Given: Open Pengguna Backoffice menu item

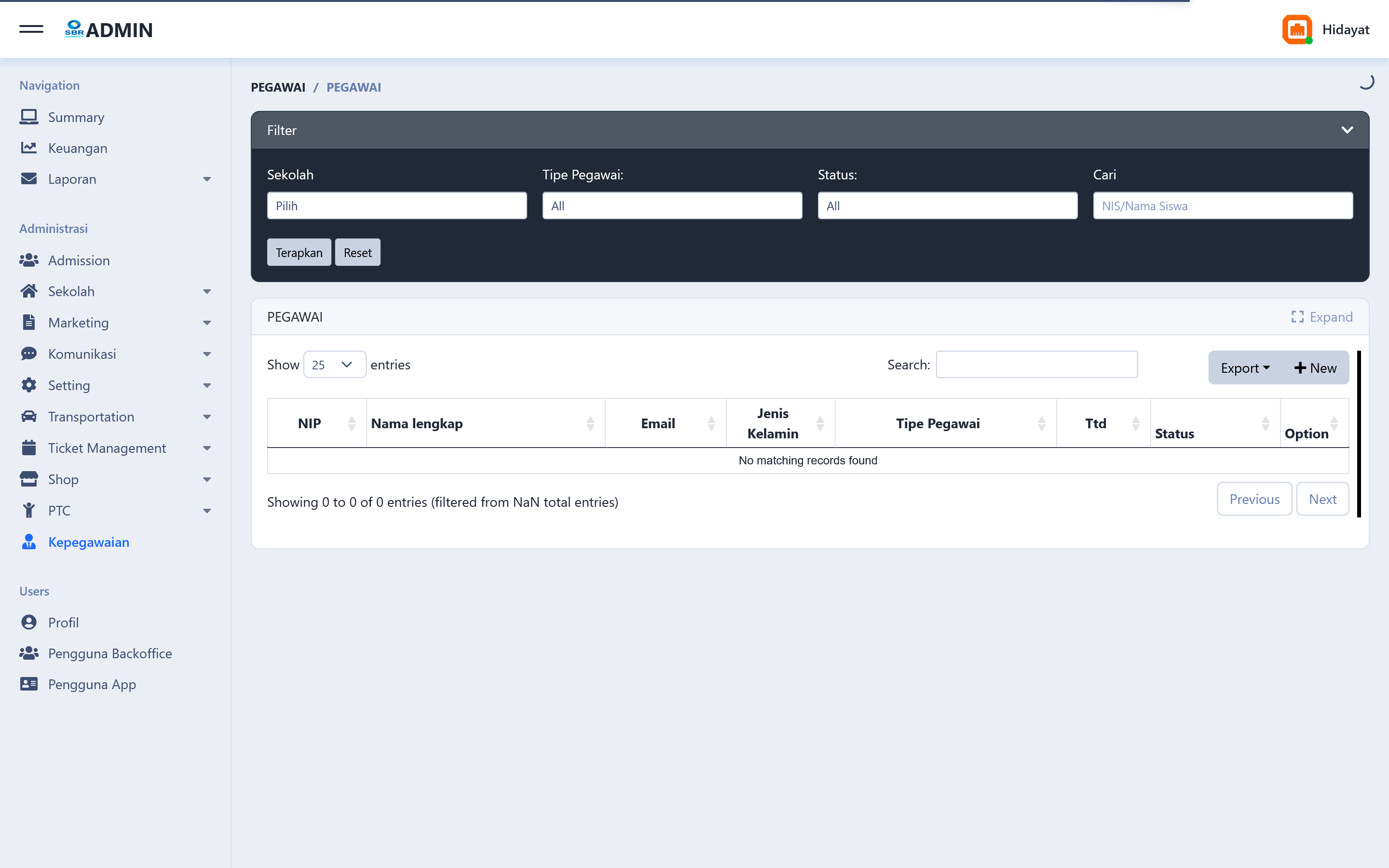Looking at the screenshot, I should (x=109, y=653).
